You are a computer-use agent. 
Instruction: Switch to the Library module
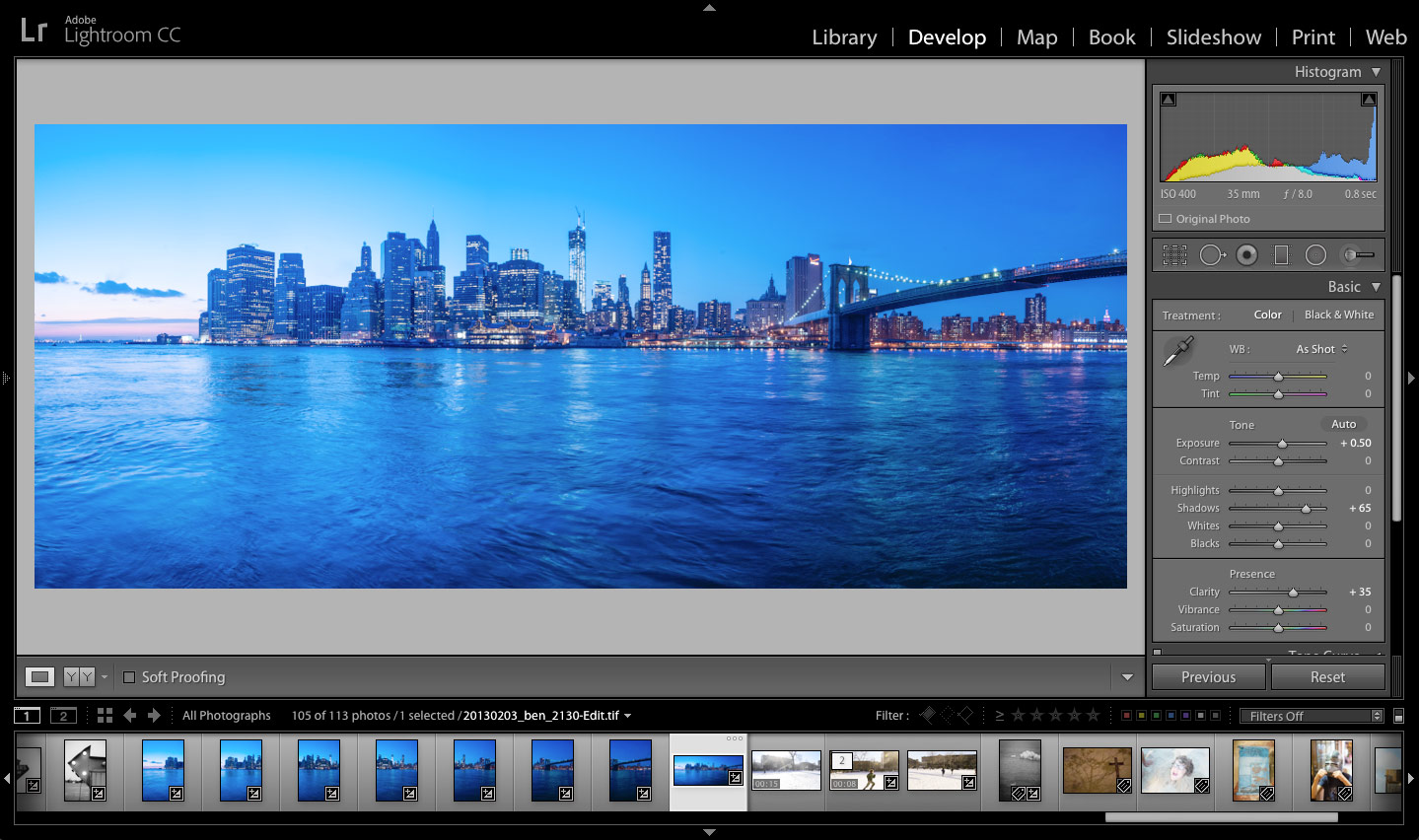point(843,36)
